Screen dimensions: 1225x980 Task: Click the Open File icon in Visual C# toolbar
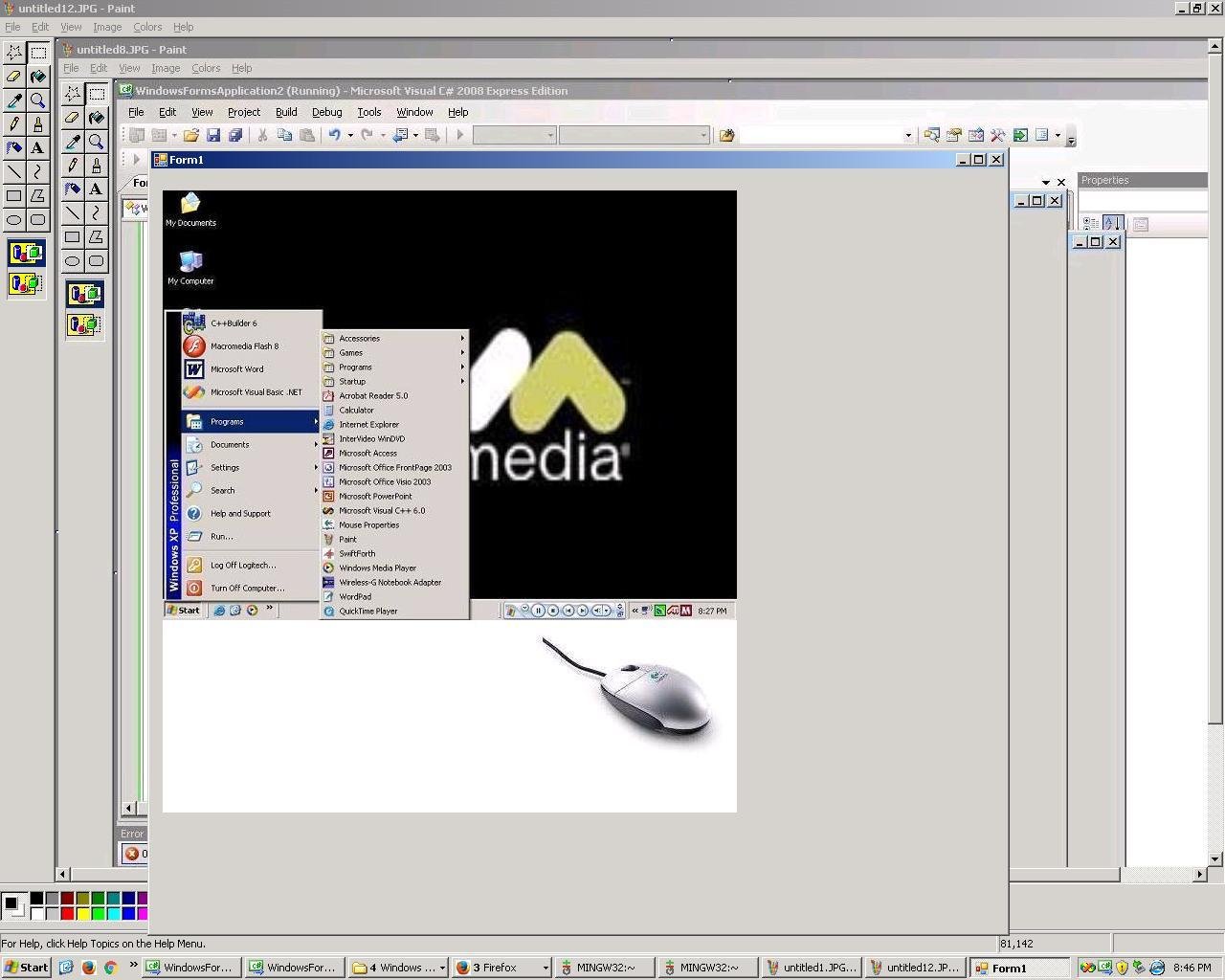coord(191,135)
